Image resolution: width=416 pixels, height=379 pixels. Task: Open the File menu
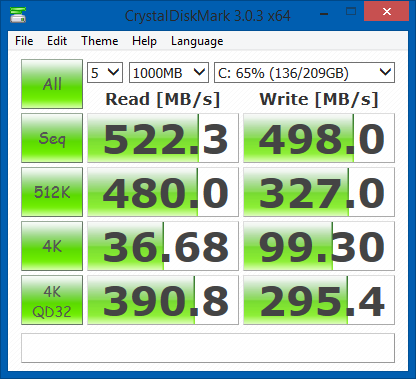[x=24, y=41]
